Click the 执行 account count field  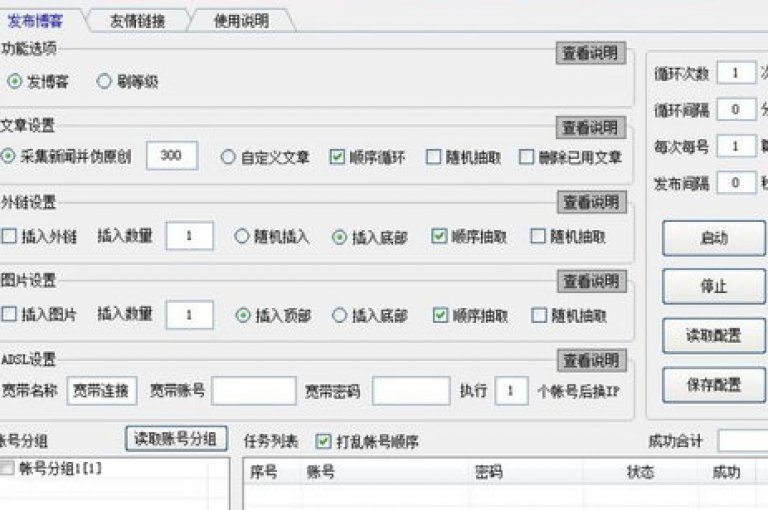pos(511,390)
